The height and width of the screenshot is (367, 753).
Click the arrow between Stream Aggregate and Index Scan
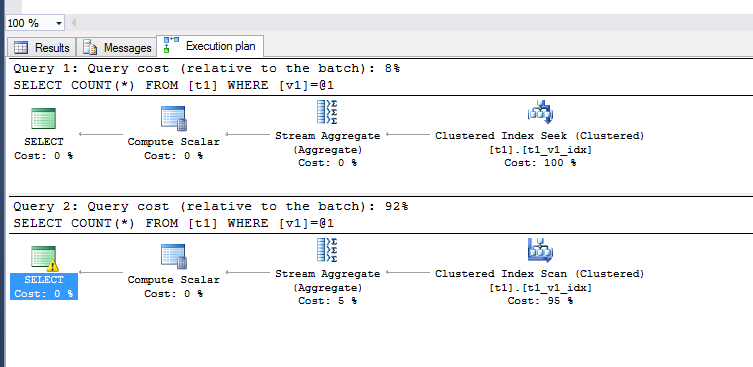coord(408,273)
